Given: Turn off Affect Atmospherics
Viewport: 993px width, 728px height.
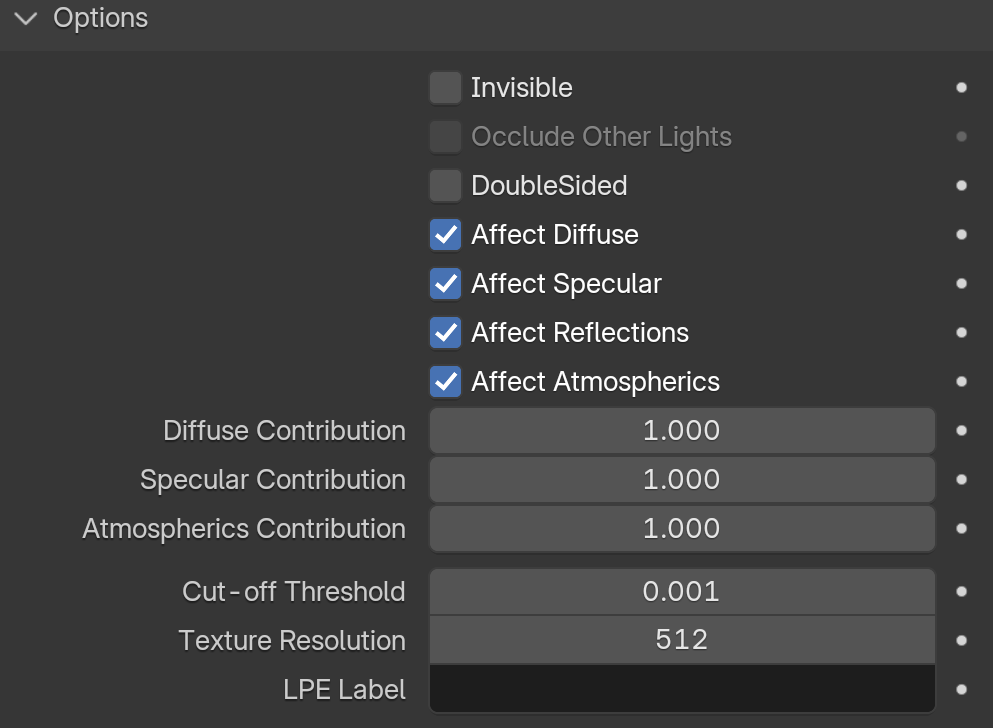Looking at the screenshot, I should 445,382.
